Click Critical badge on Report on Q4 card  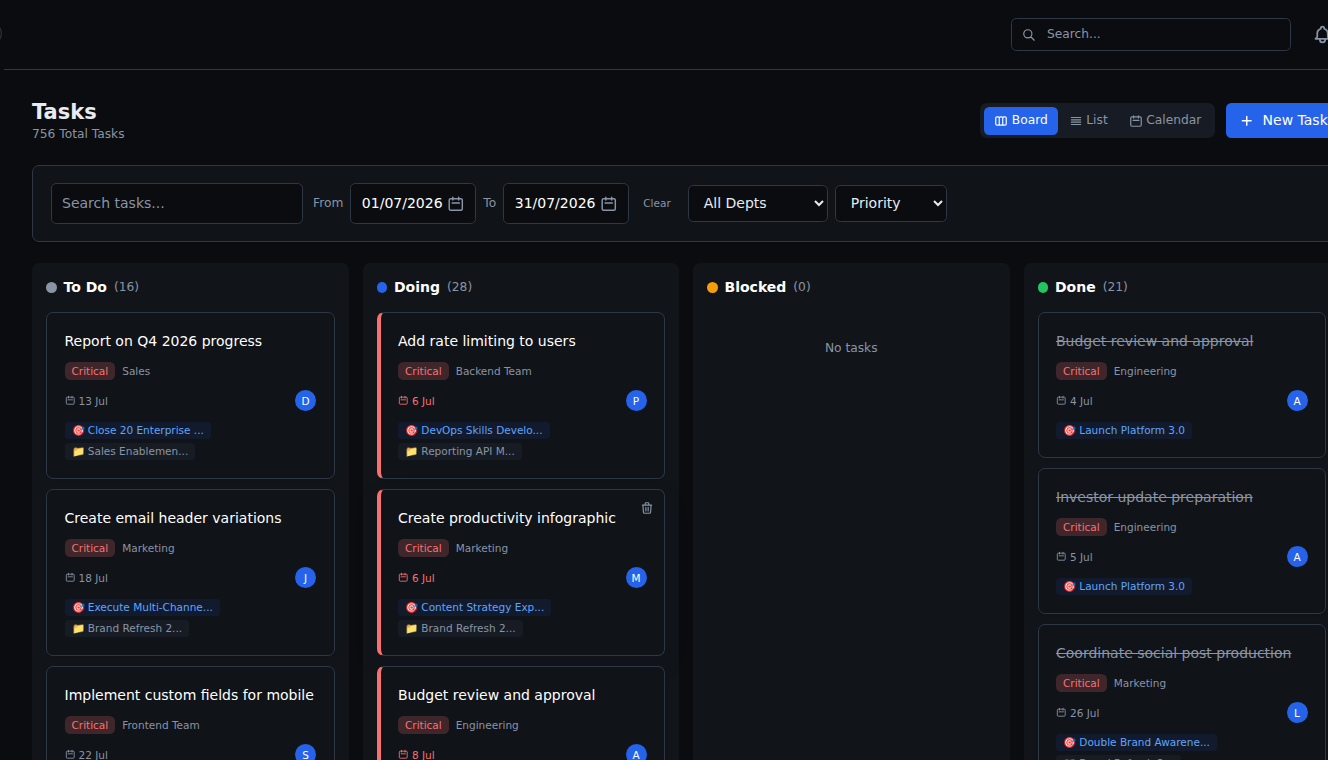click(x=90, y=371)
